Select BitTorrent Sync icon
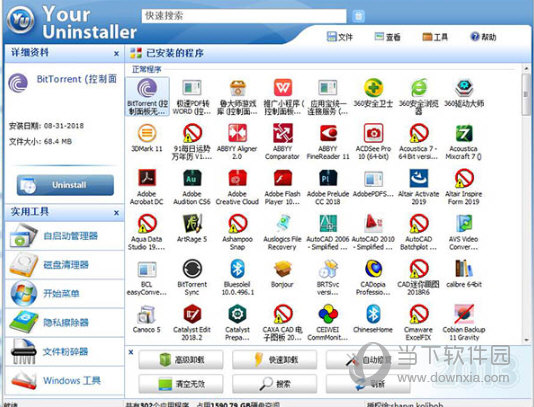534x407 pixels. coord(192,269)
